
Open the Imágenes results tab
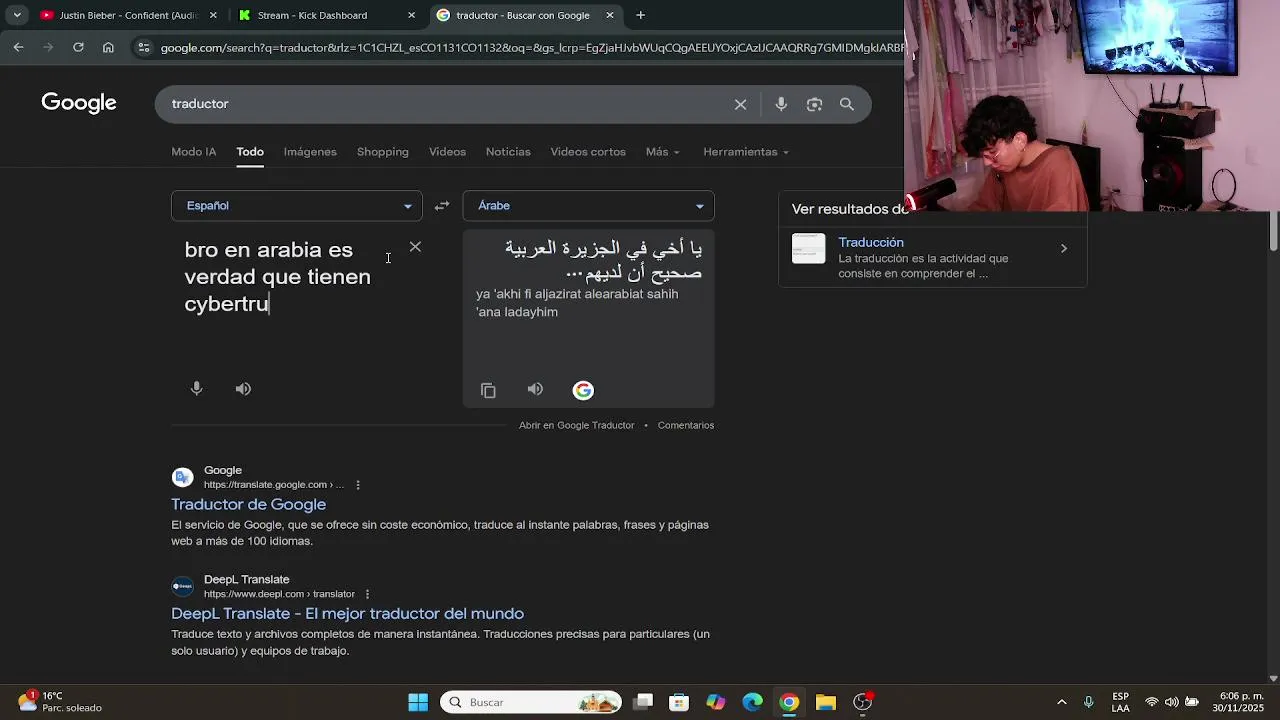(x=310, y=152)
